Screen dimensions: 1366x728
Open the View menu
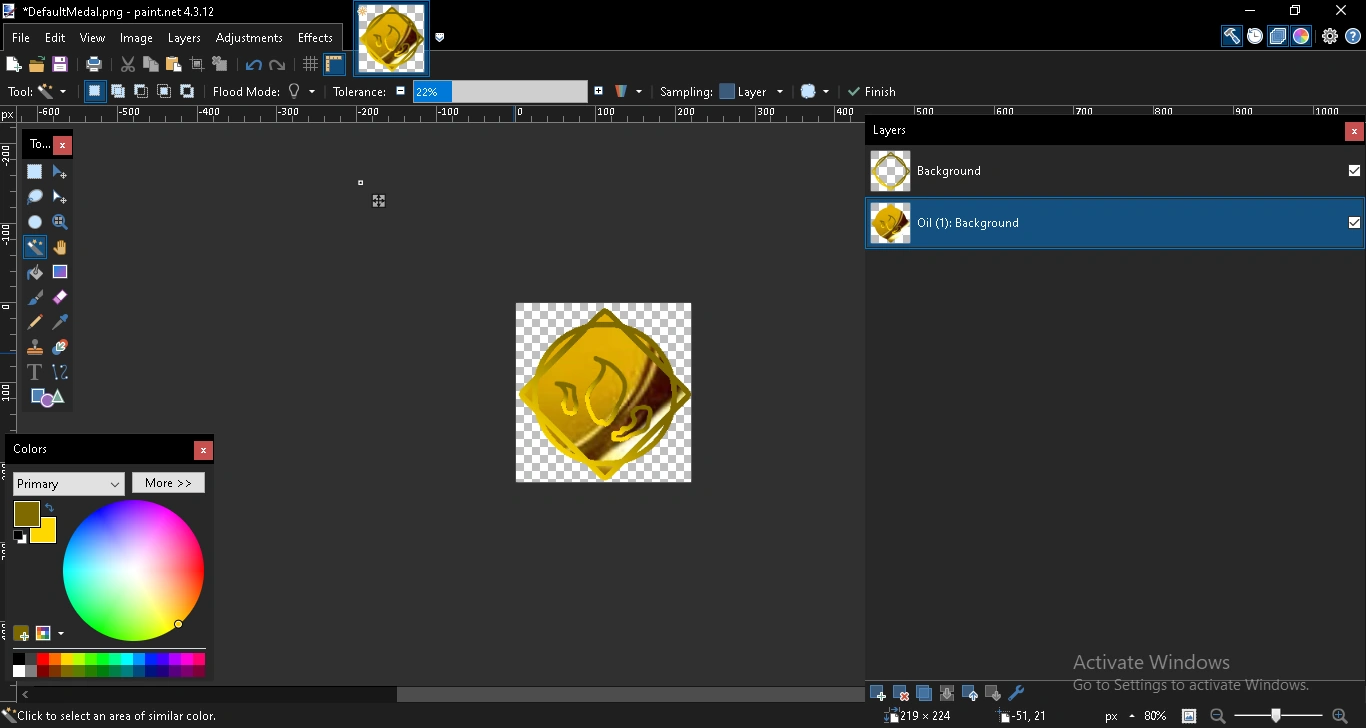(93, 38)
